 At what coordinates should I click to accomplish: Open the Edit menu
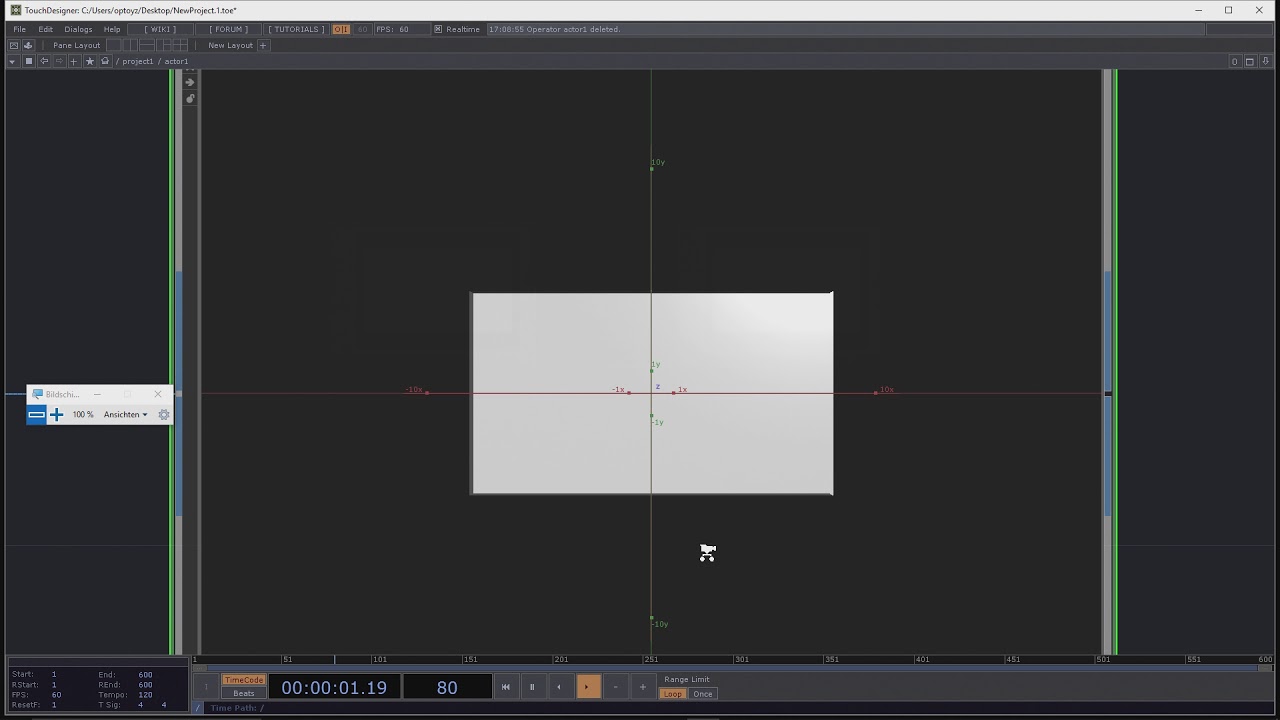coord(46,29)
